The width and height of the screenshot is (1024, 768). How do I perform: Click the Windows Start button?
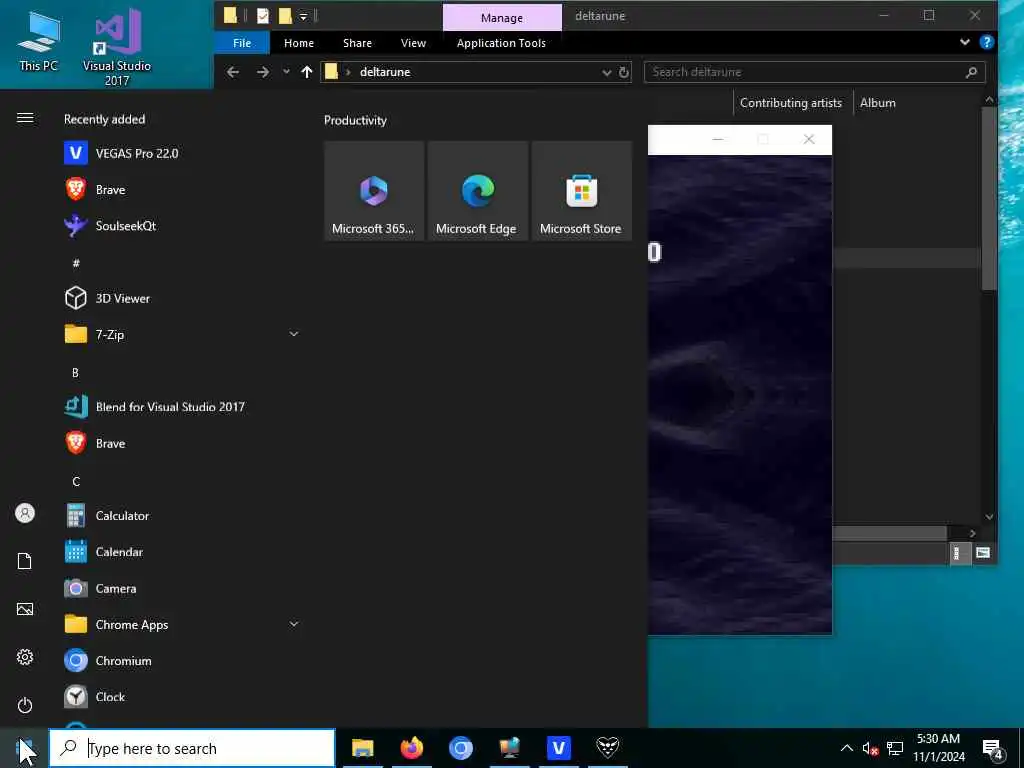(x=24, y=748)
